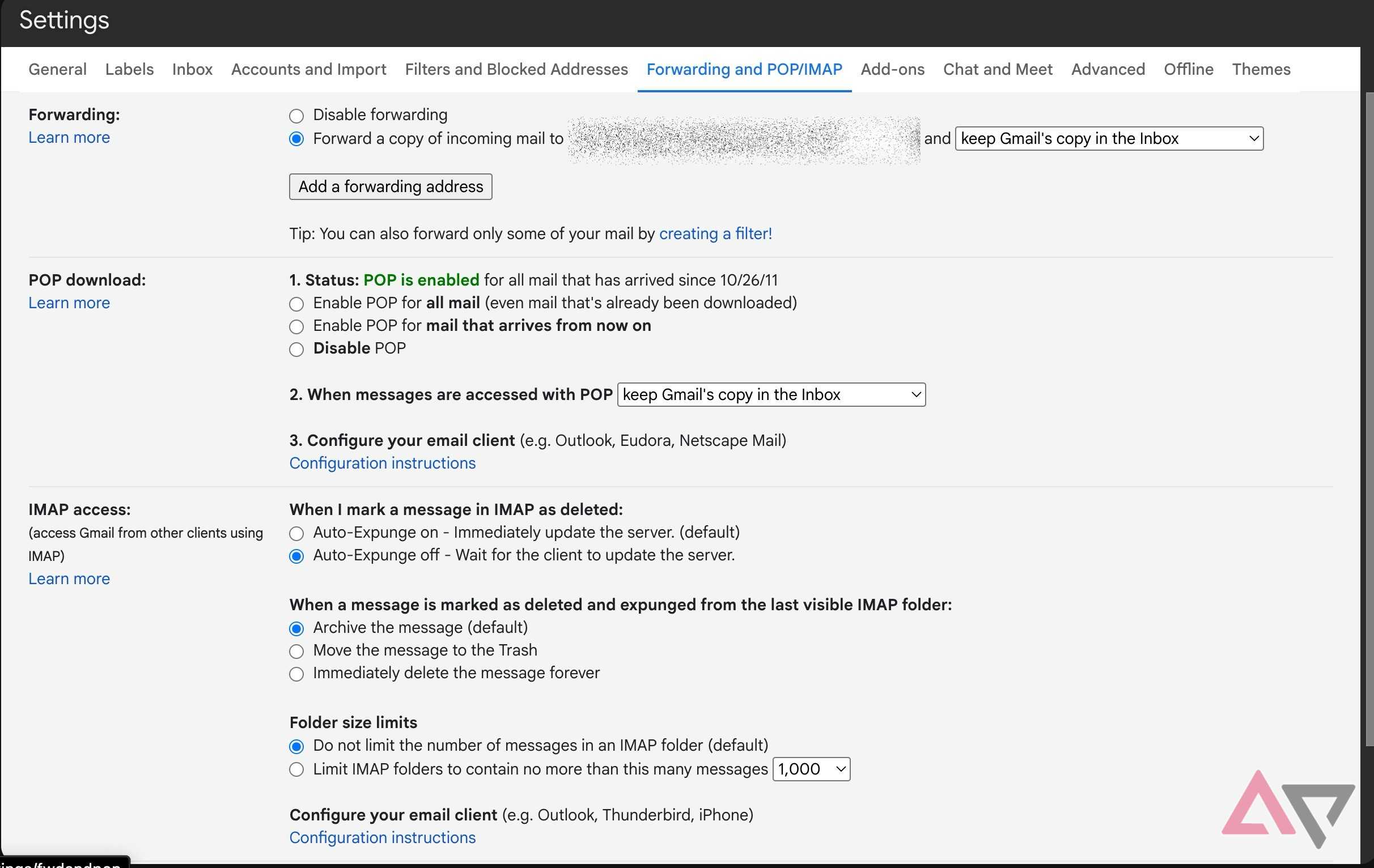Screen dimensions: 1374x868
Task: Choose Enable POP for mail from now on
Action: (296, 327)
